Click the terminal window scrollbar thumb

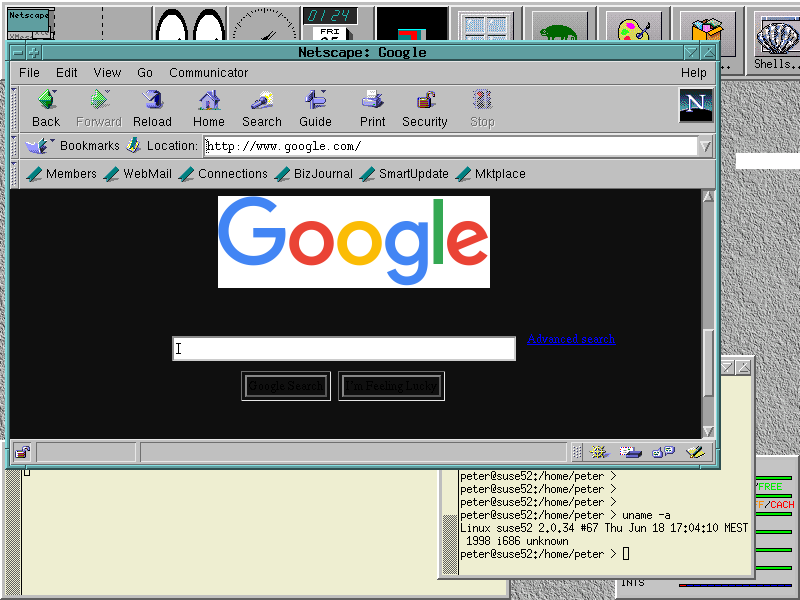pos(449,544)
